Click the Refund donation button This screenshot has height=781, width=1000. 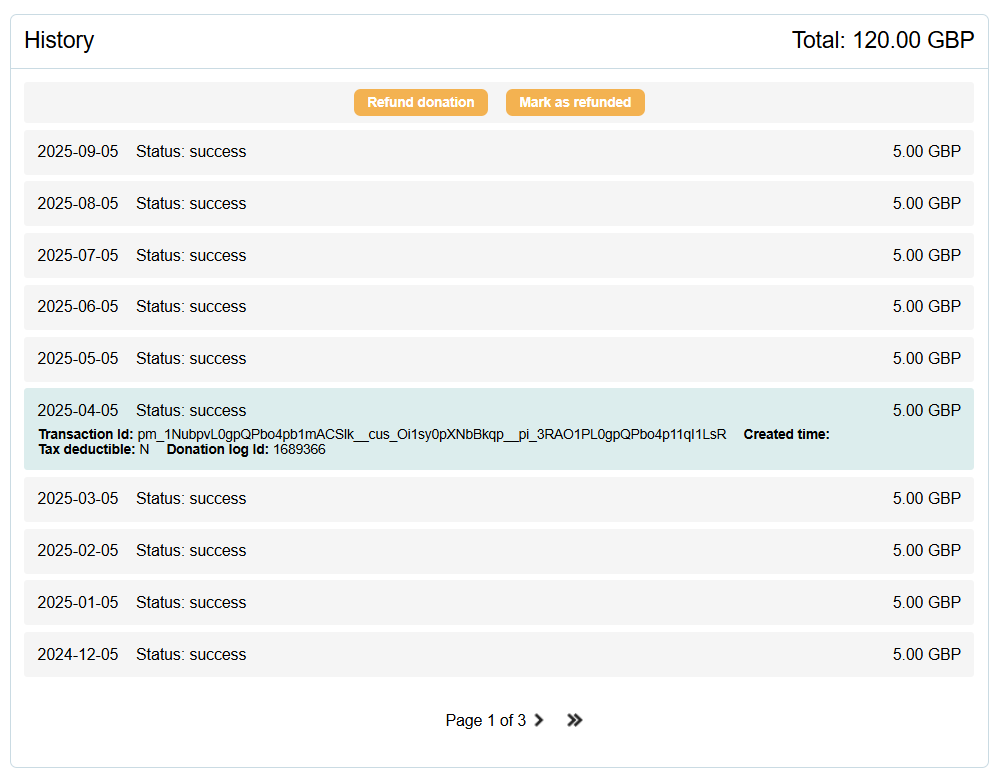[x=420, y=102]
